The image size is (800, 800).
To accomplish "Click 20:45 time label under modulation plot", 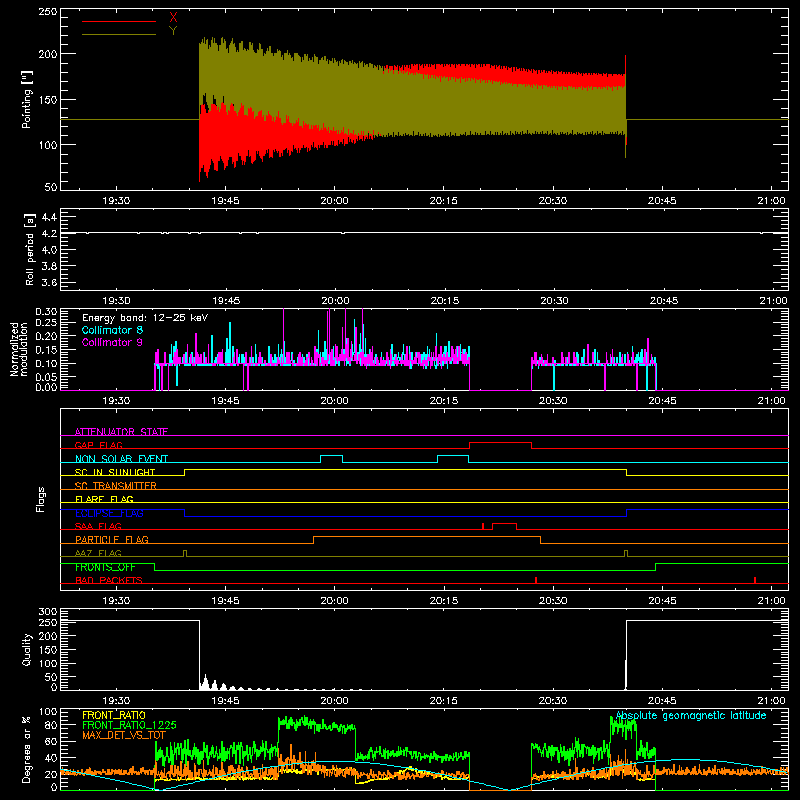I will tap(662, 401).
